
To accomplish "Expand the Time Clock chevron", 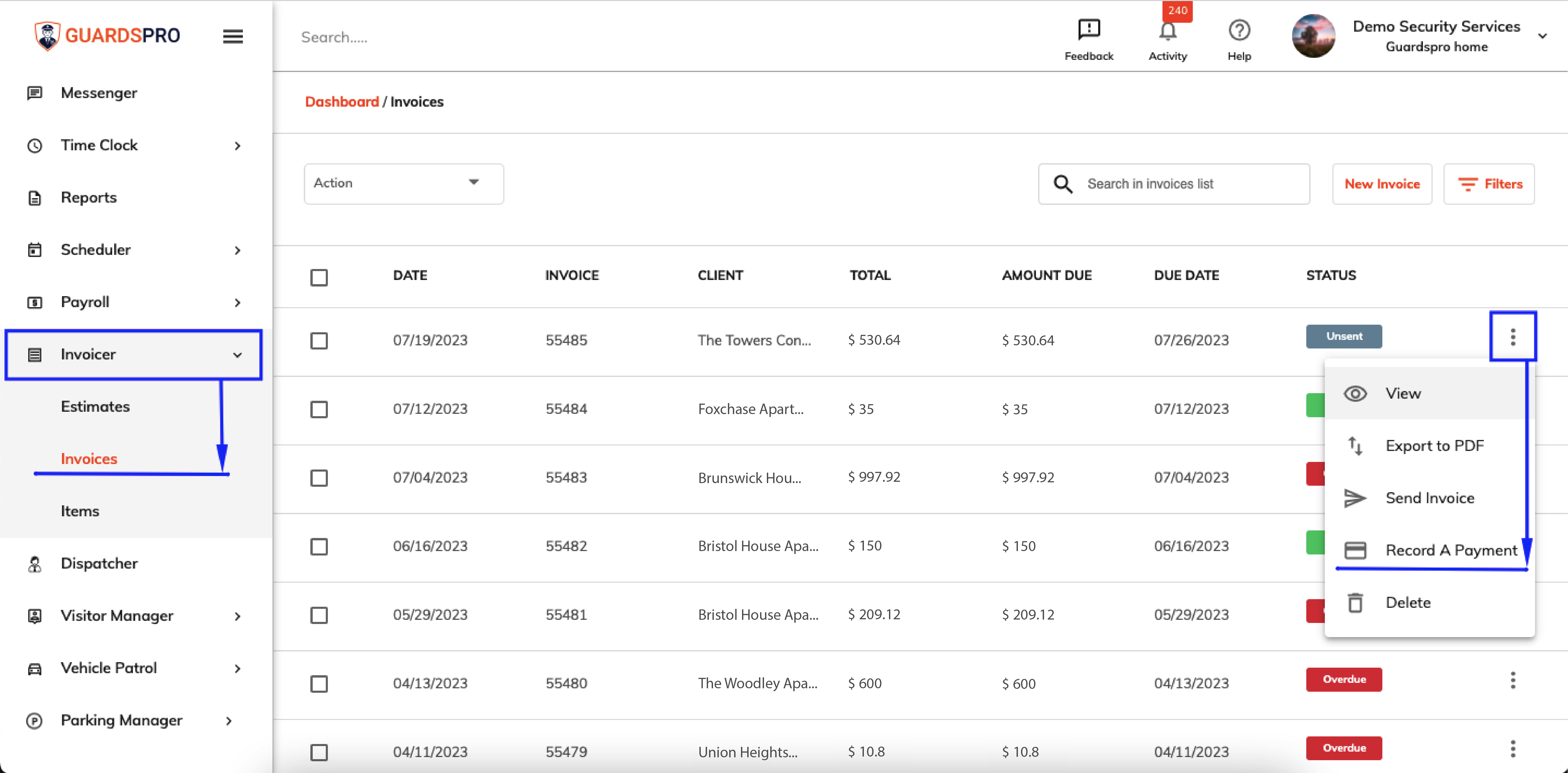I will [x=237, y=146].
